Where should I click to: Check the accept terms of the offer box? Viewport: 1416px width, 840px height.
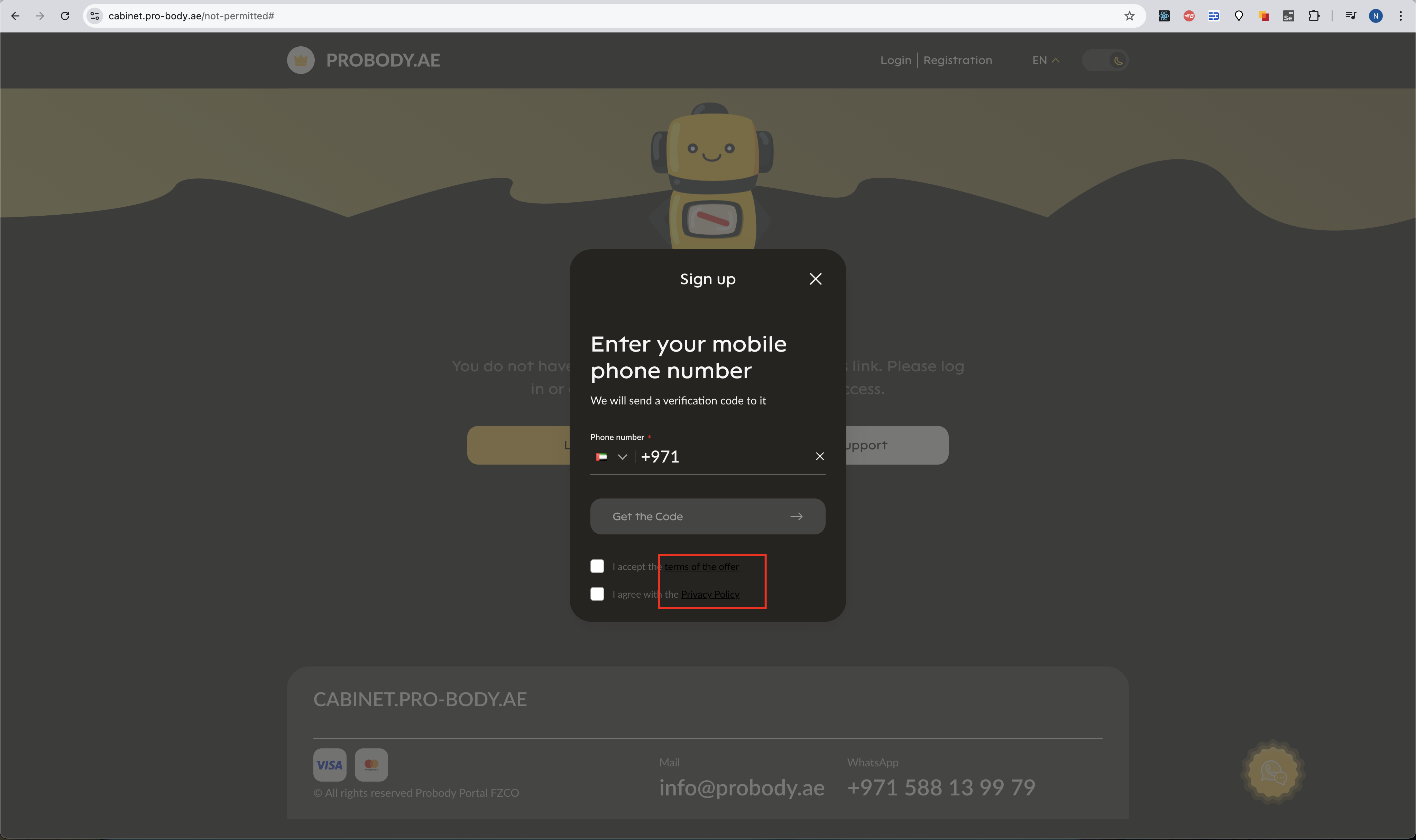click(x=597, y=567)
